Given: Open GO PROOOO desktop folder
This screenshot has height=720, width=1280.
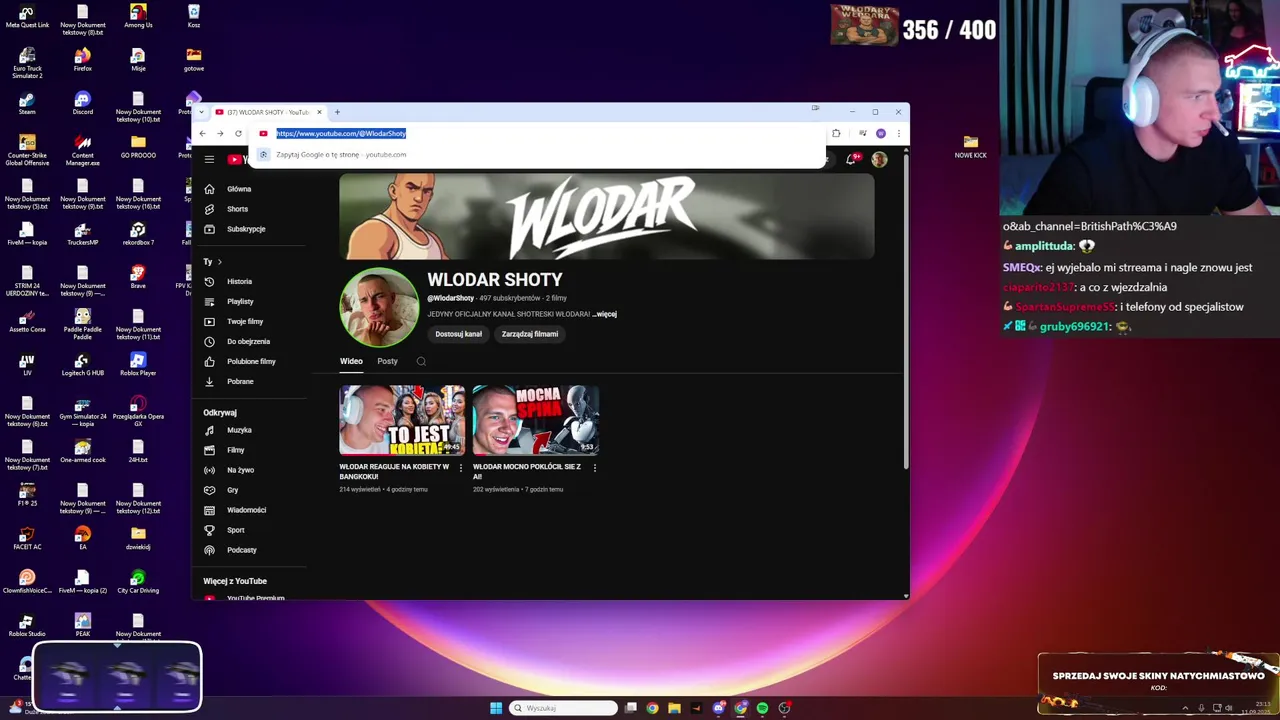Looking at the screenshot, I should pos(138,146).
